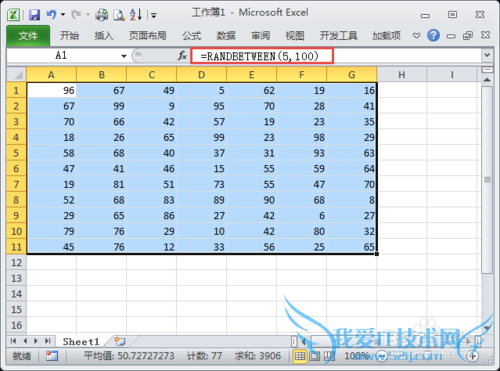The image size is (500, 371).
Task: Click the Quick Print icon
Action: point(102,15)
